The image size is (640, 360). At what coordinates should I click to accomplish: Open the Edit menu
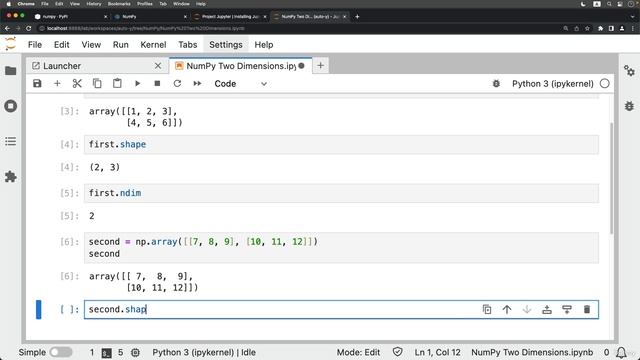(62, 45)
